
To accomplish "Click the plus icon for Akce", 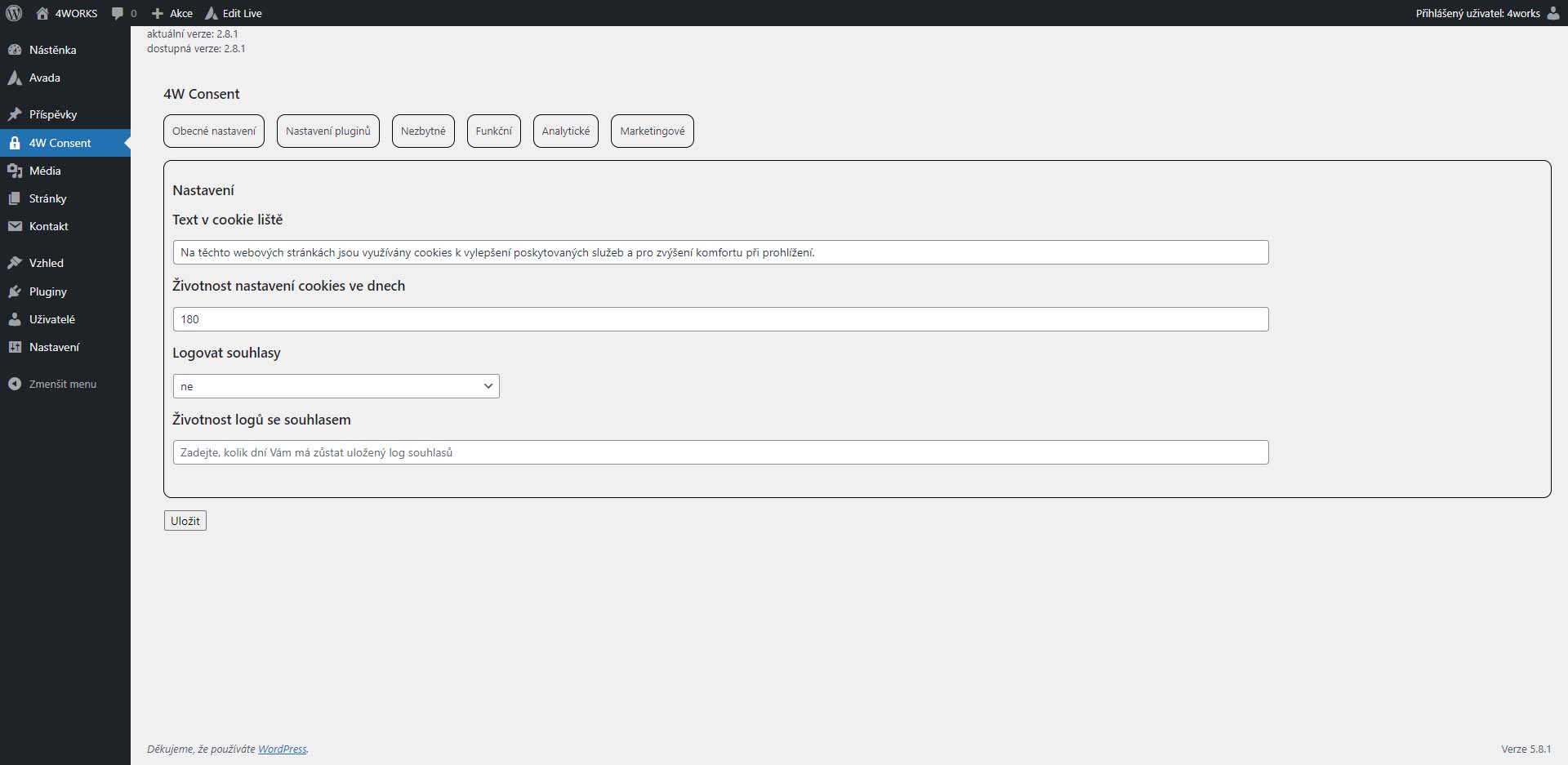I will 158,13.
